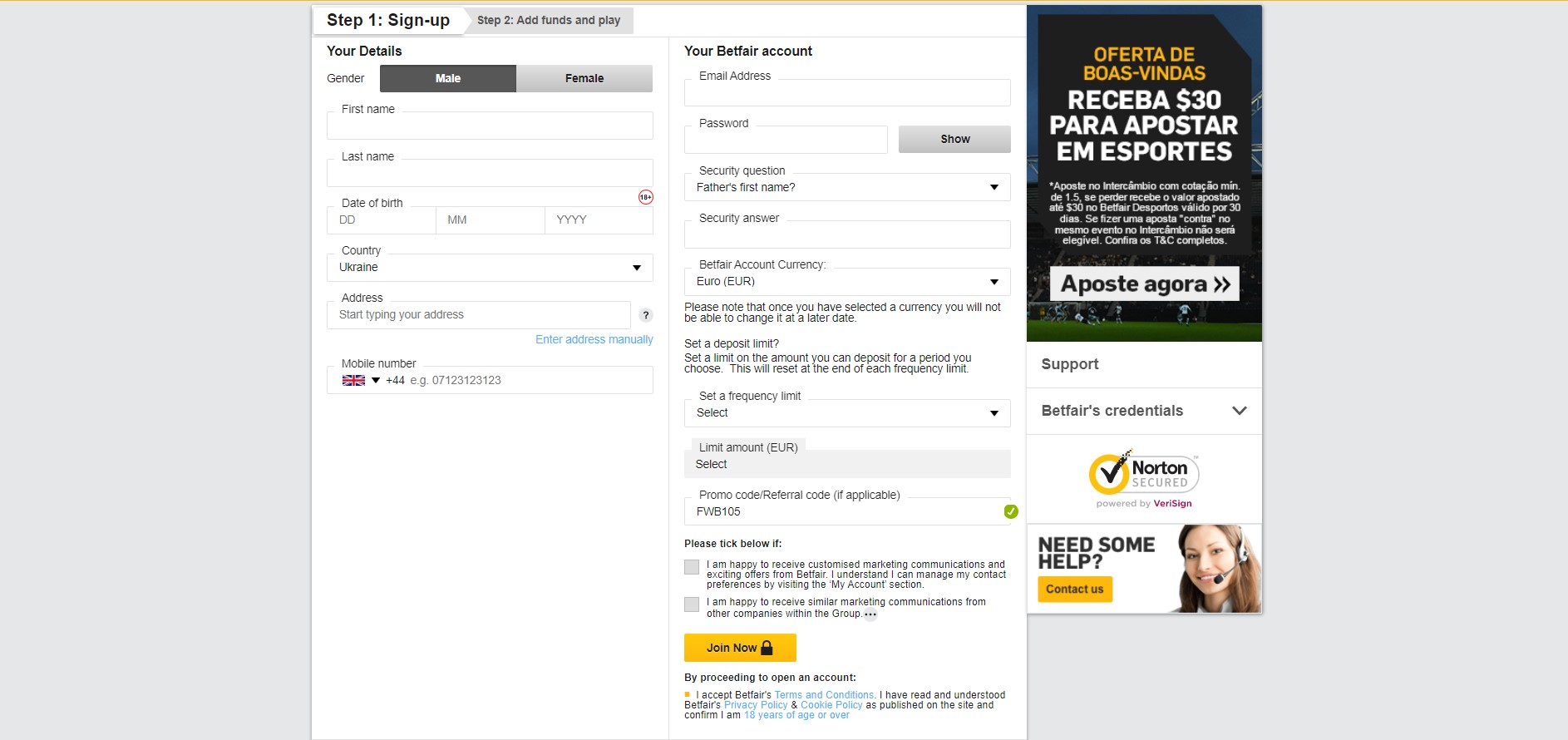Open the address help question mark icon
1568x740 pixels.
coord(646,315)
